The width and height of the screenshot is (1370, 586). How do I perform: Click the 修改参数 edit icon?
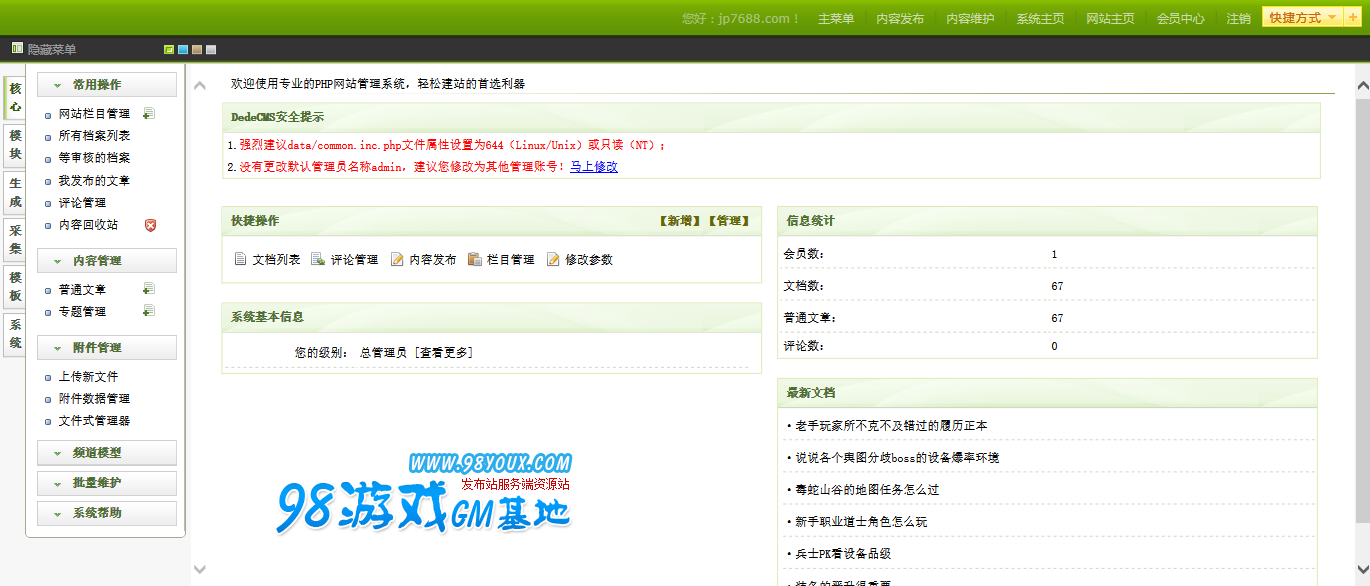(x=553, y=260)
